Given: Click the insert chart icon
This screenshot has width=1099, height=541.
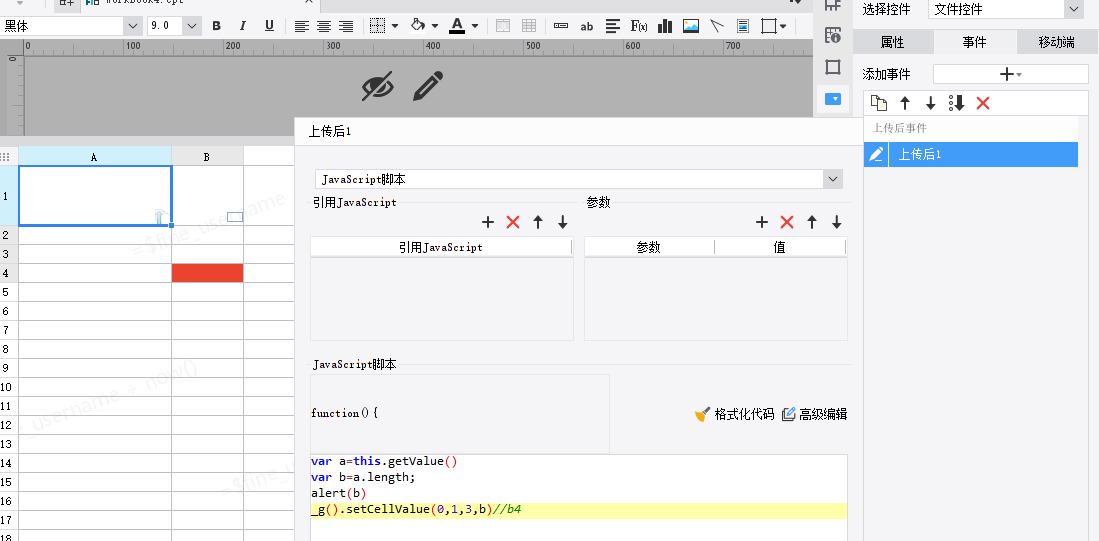Looking at the screenshot, I should [x=664, y=26].
